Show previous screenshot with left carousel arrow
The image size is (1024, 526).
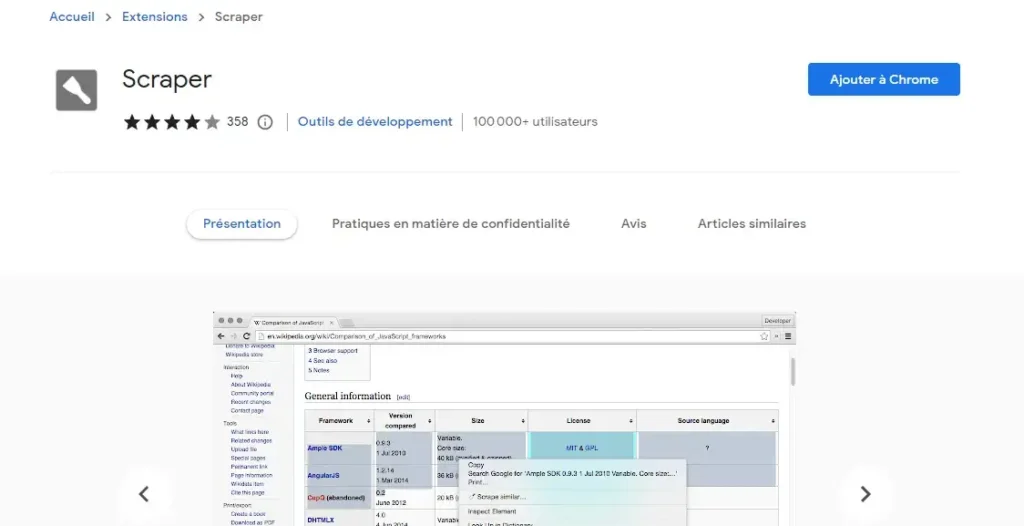point(143,494)
